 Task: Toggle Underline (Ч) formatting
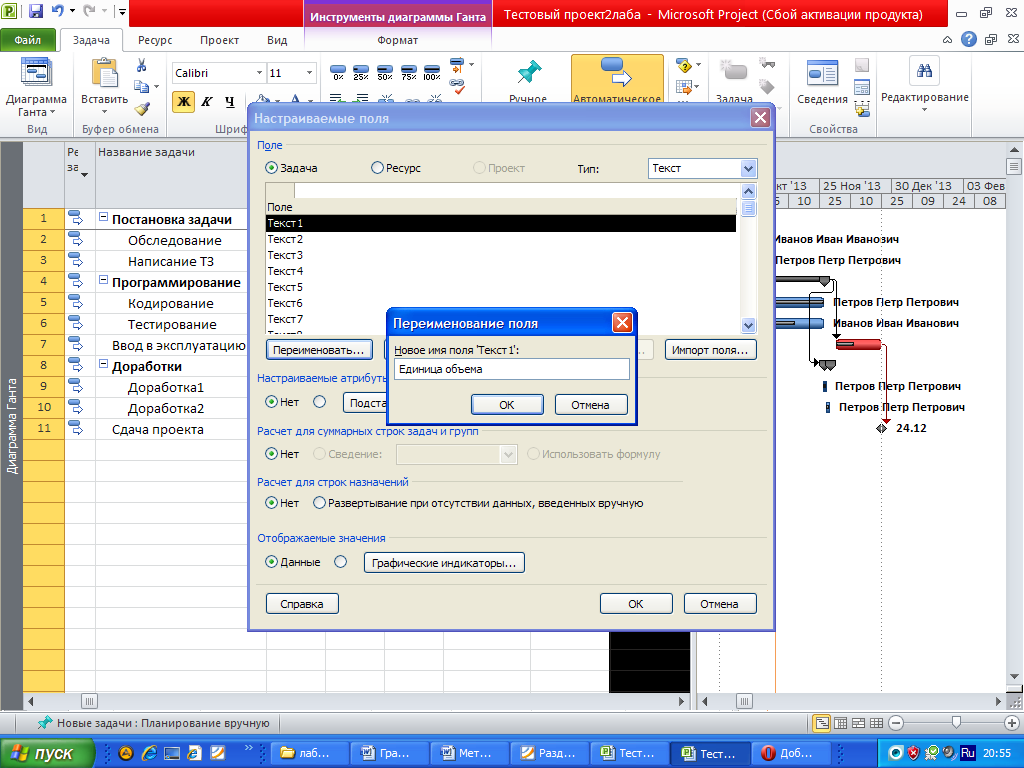point(229,101)
